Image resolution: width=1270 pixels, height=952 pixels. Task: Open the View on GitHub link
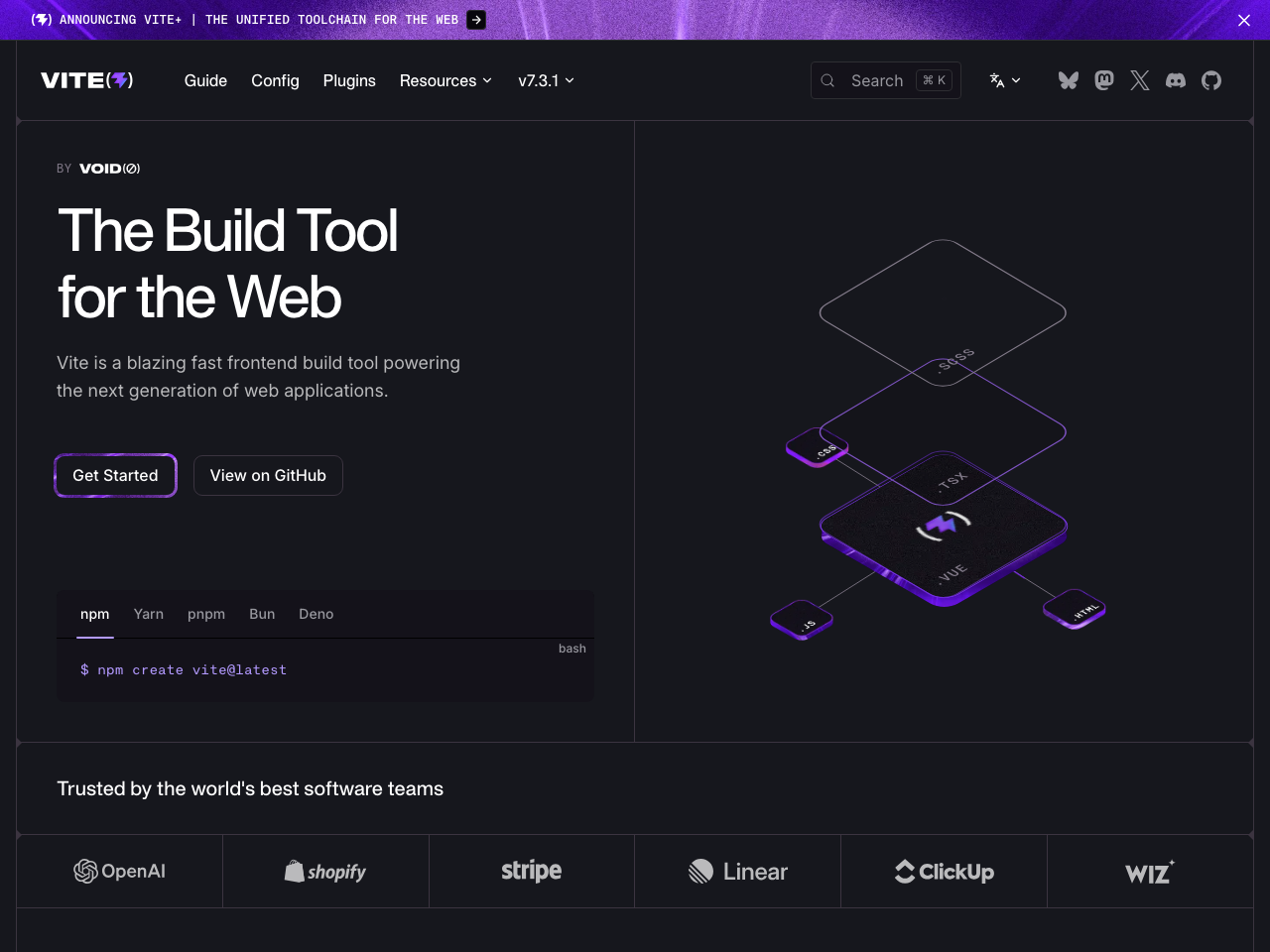coord(268,475)
